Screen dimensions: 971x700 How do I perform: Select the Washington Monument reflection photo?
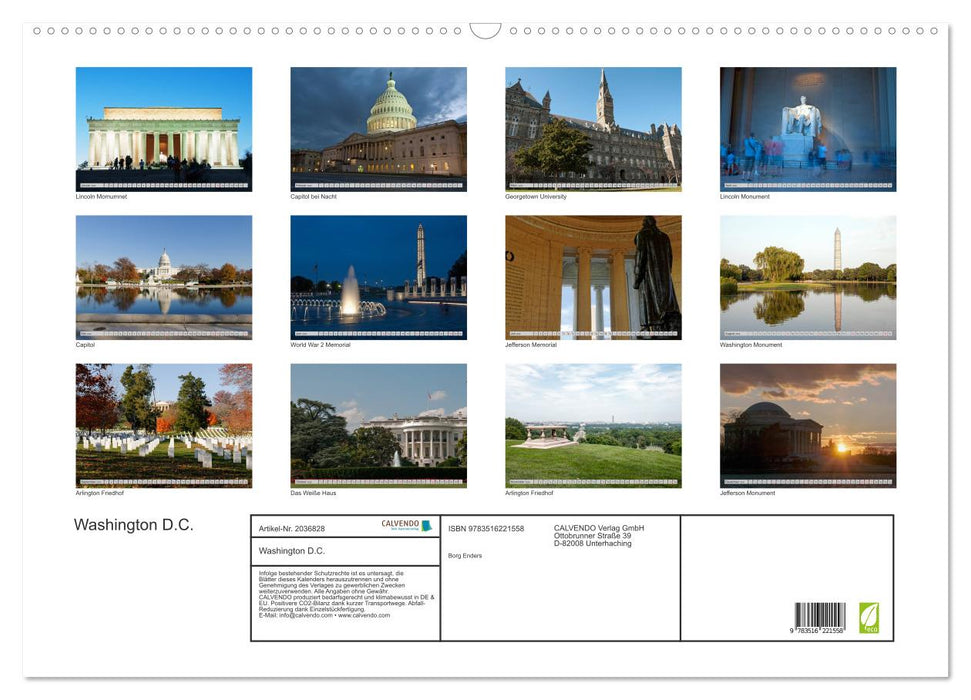(x=807, y=276)
